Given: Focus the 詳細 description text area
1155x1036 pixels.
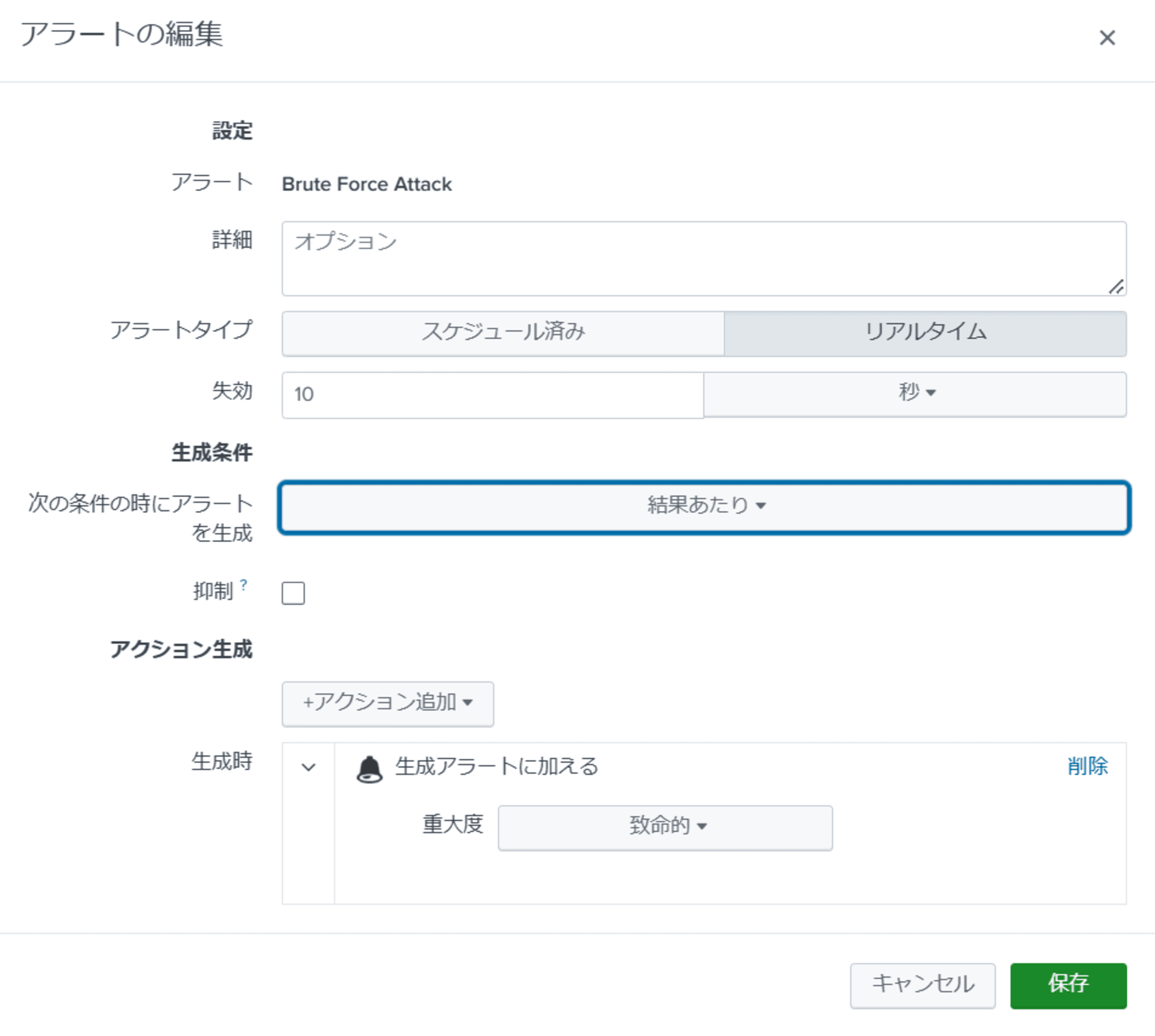Looking at the screenshot, I should [x=704, y=259].
